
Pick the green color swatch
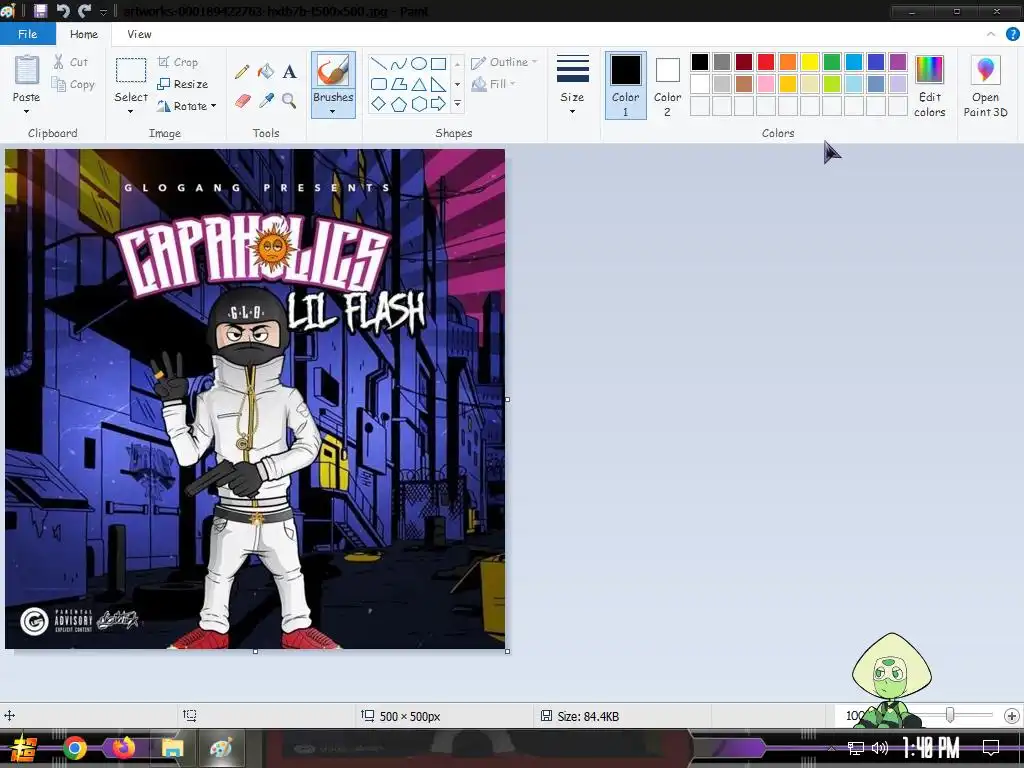831,62
